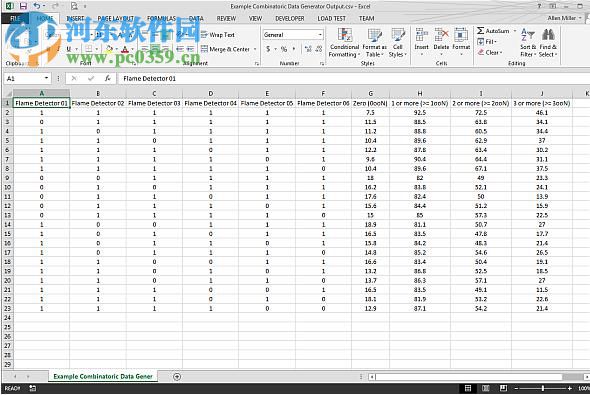Apply Percent Style format
Image resolution: width=590 pixels, height=395 pixels.
pyautogui.click(x=284, y=49)
